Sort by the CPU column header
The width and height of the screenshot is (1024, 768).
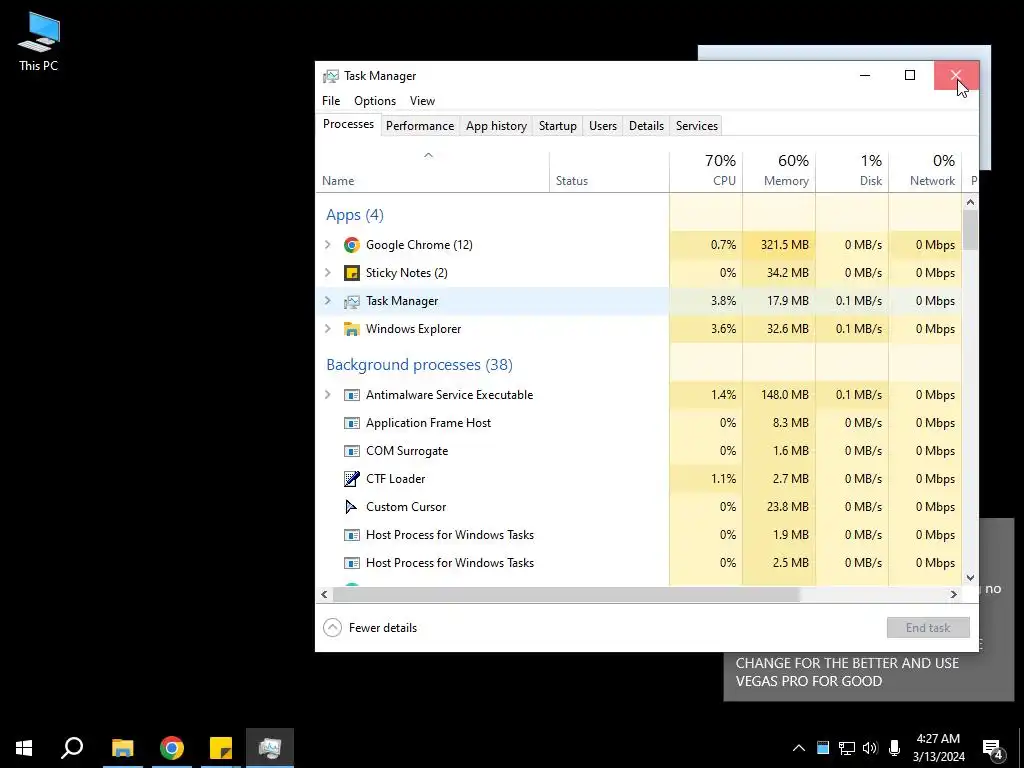coord(706,171)
